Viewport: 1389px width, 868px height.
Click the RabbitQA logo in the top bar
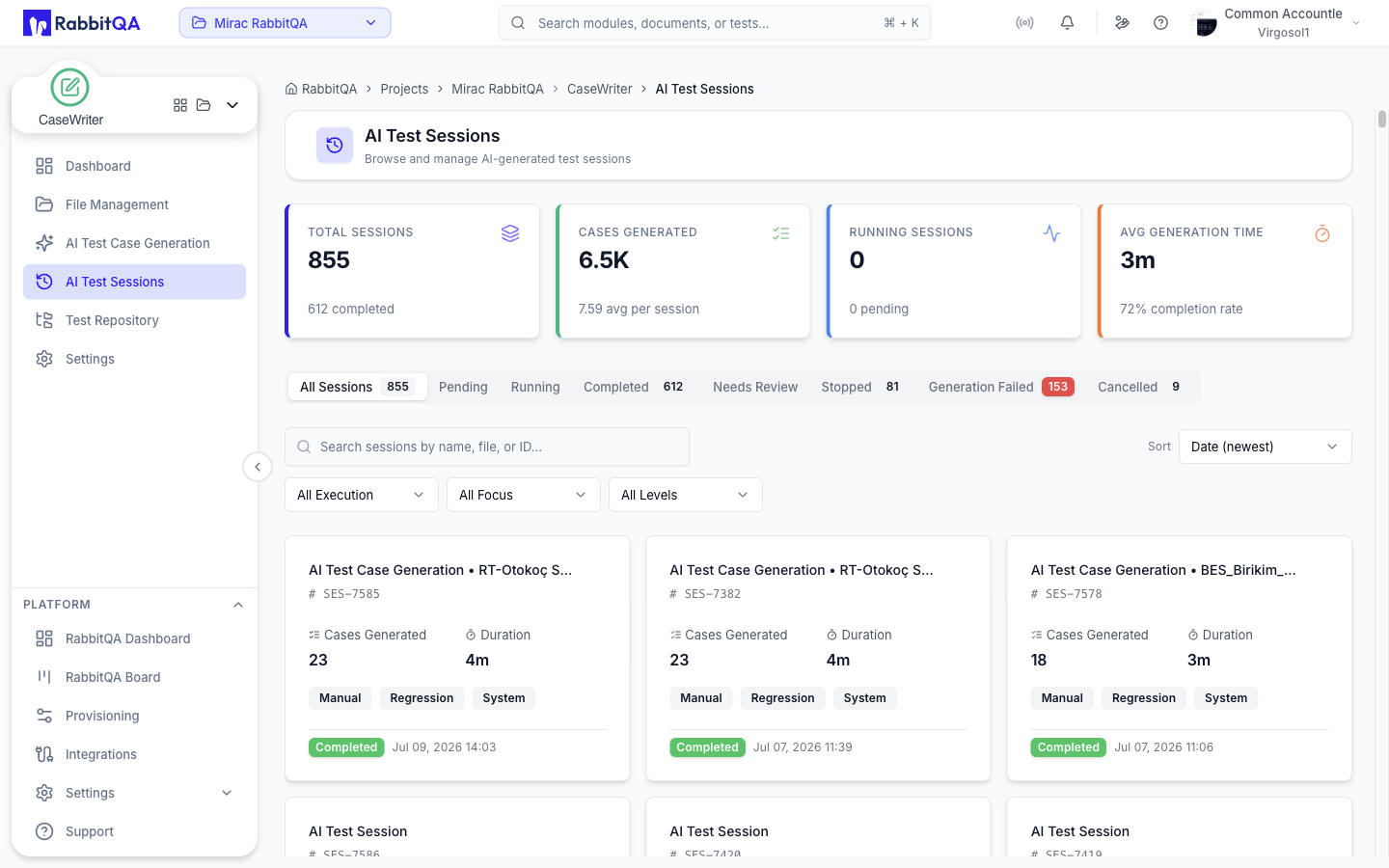pyautogui.click(x=82, y=23)
